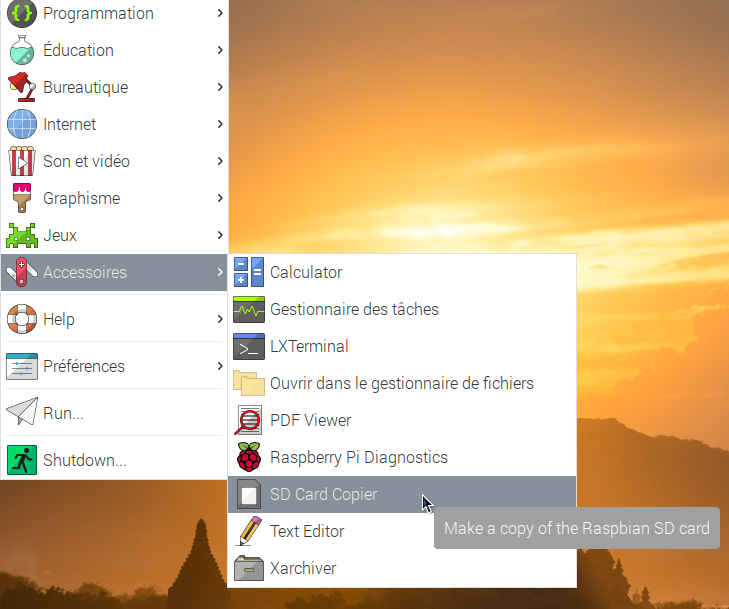Open the Jeux menu entry
This screenshot has width=729, height=609.
tap(114, 235)
